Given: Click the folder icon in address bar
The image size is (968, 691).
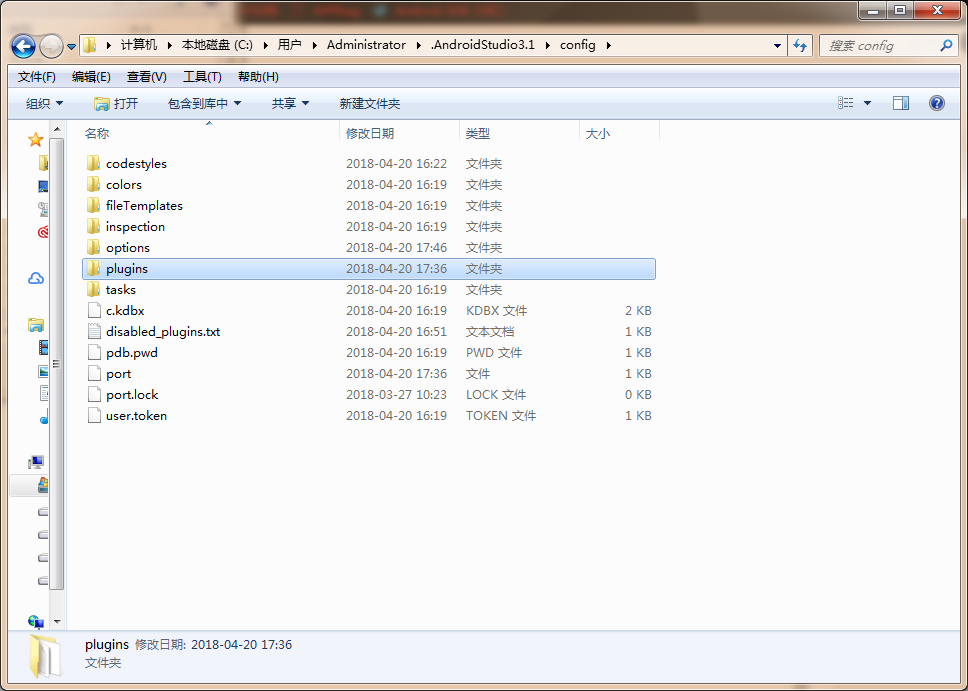Looking at the screenshot, I should tap(90, 45).
